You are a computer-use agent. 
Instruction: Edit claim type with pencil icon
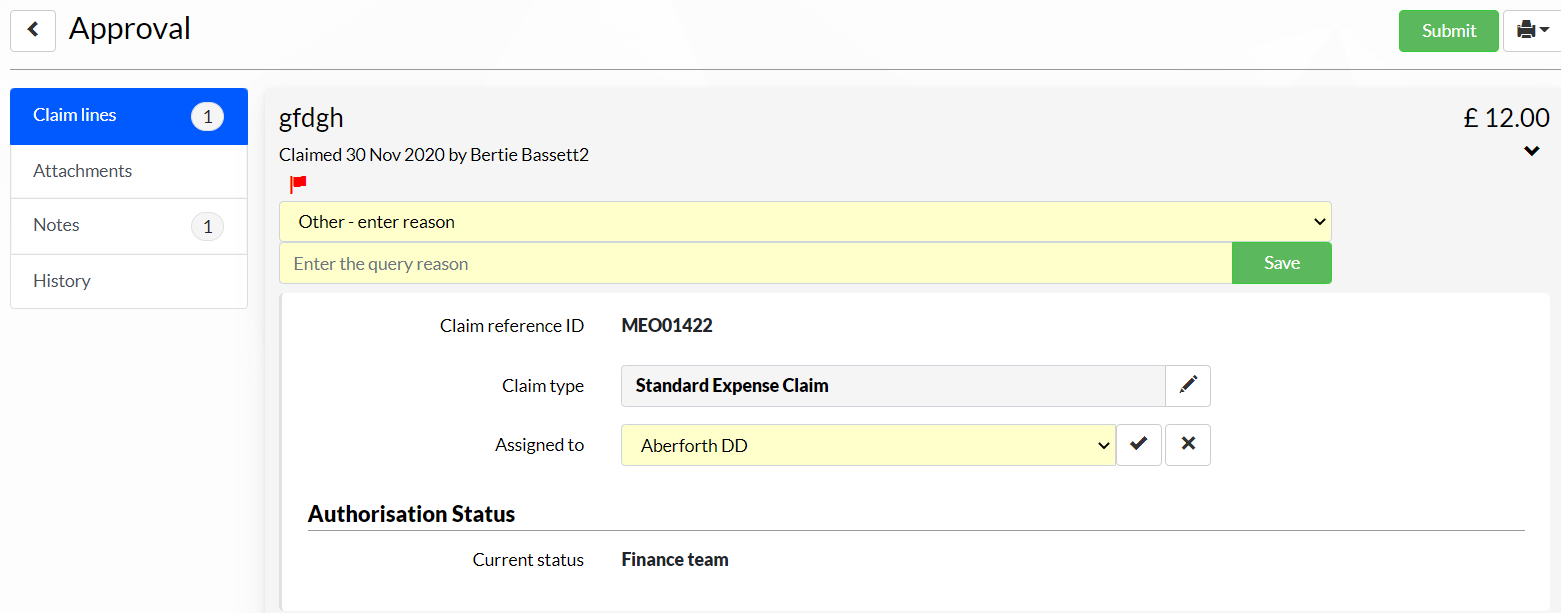[1188, 386]
